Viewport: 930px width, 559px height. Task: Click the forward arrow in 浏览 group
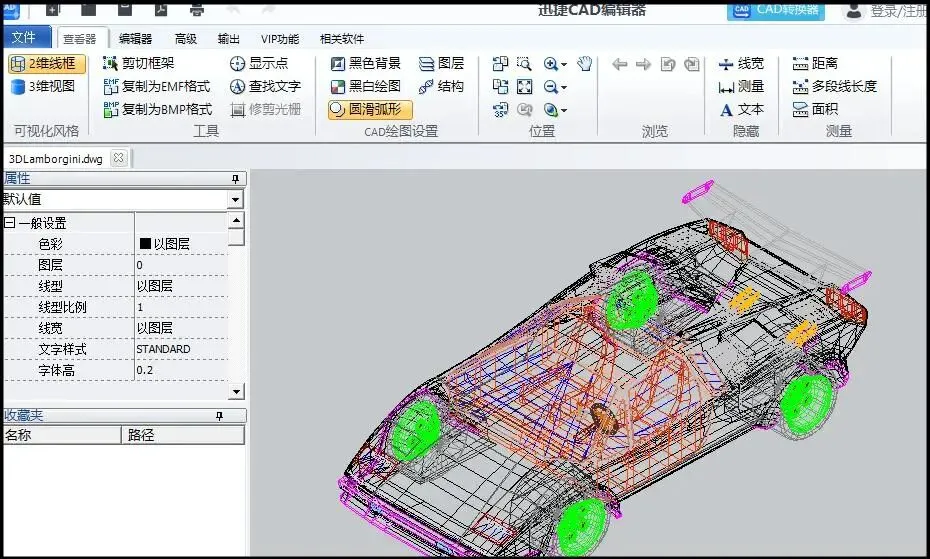click(644, 63)
